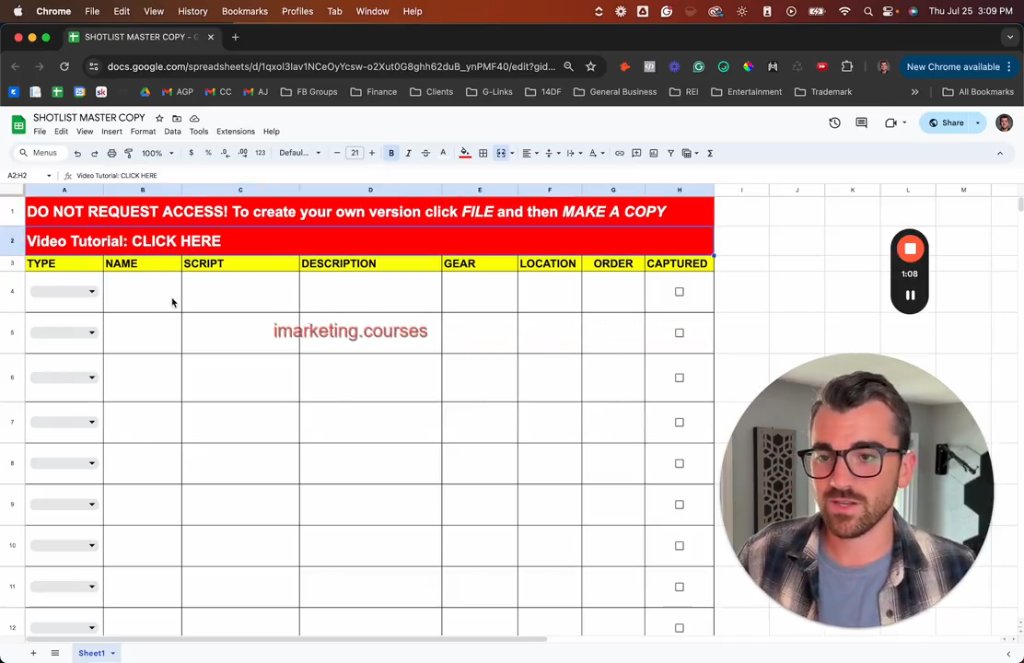The height and width of the screenshot is (663, 1024).
Task: Click the font size input field
Action: [x=355, y=153]
